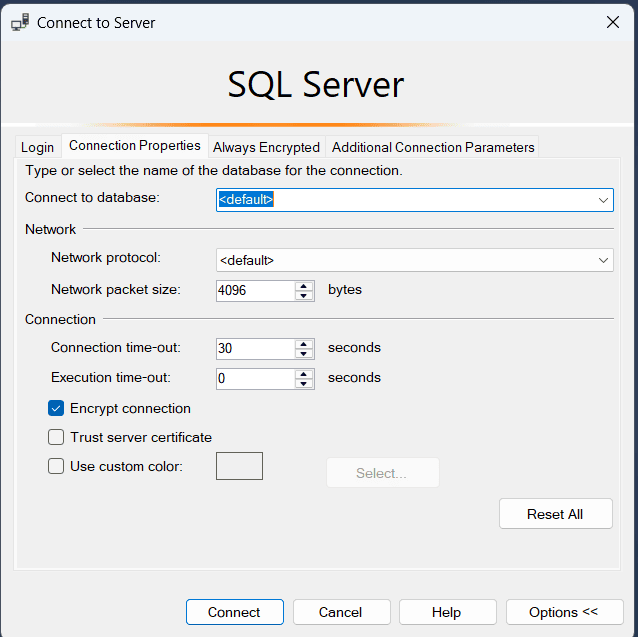
Task: Enable Trust server certificate
Action: click(56, 437)
